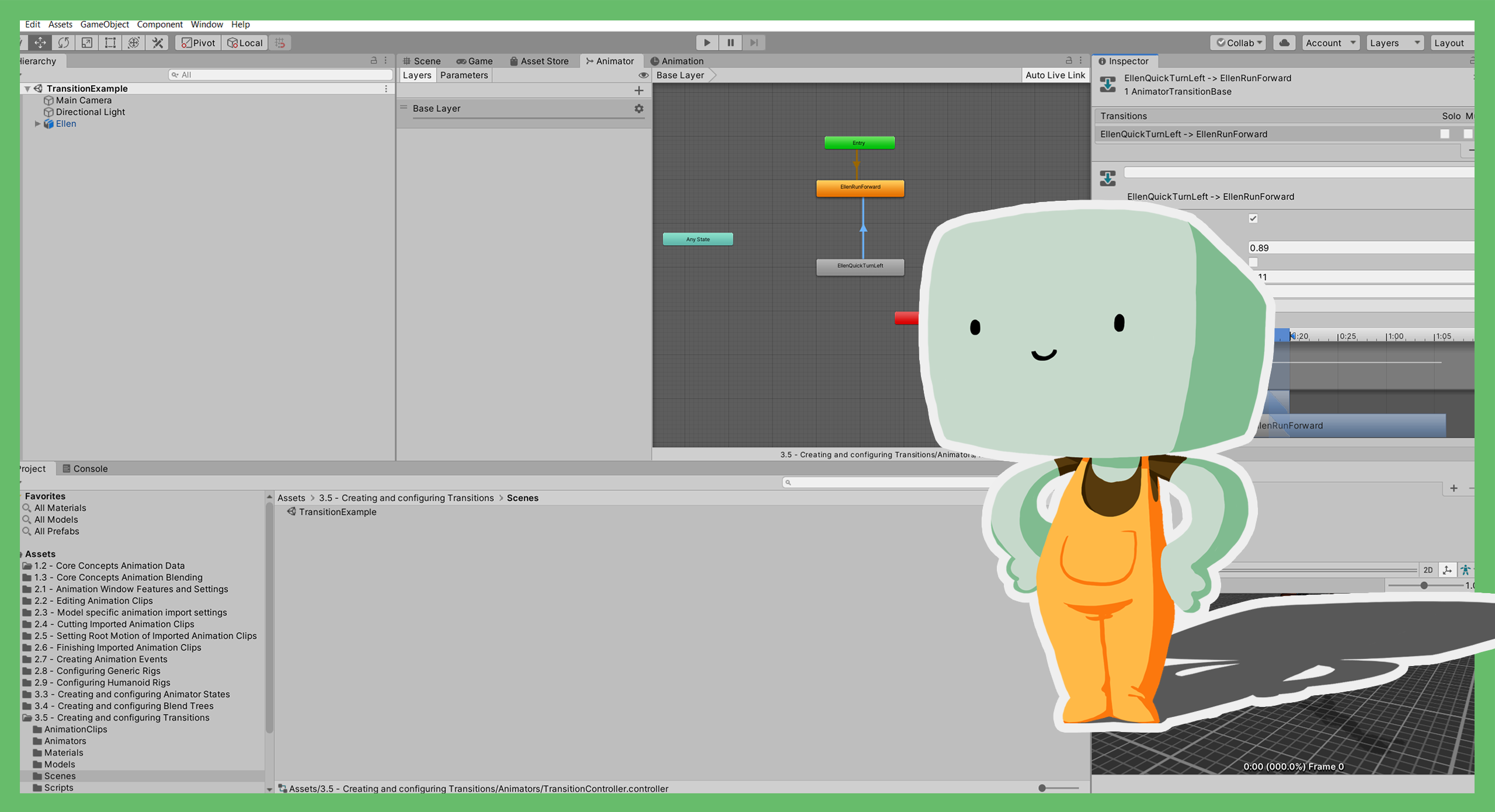Viewport: 1495px width, 812px height.
Task: Toggle the Solo checkbox for EllenQuickTurnLeft transition
Action: click(1445, 134)
